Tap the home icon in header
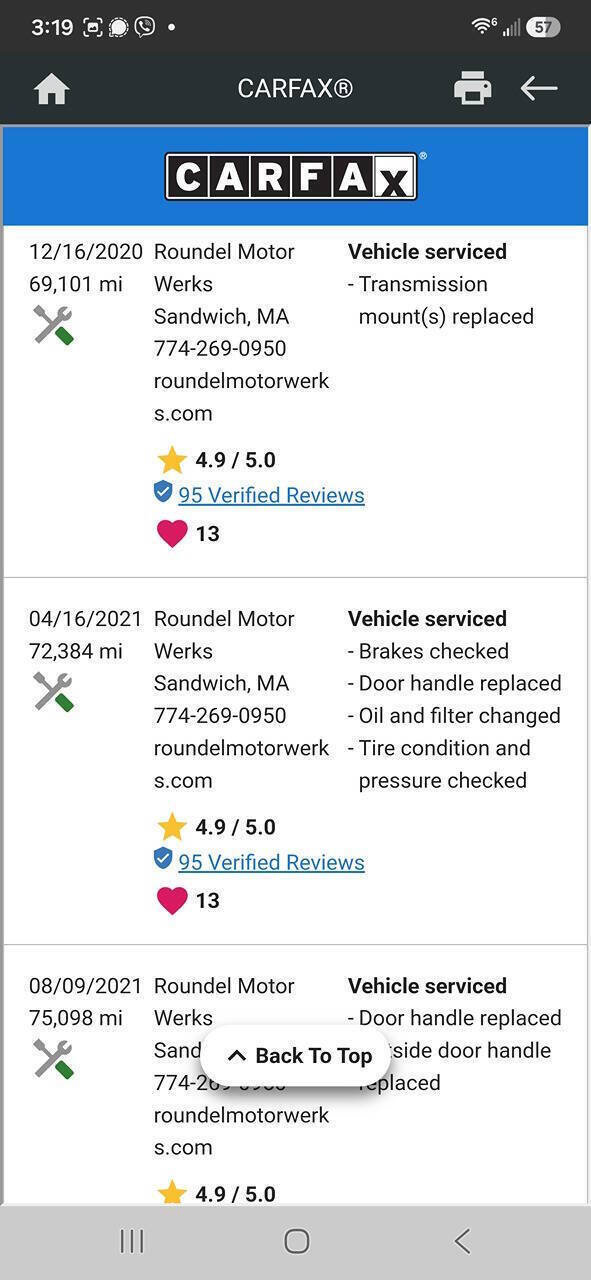The width and height of the screenshot is (591, 1280). point(51,89)
